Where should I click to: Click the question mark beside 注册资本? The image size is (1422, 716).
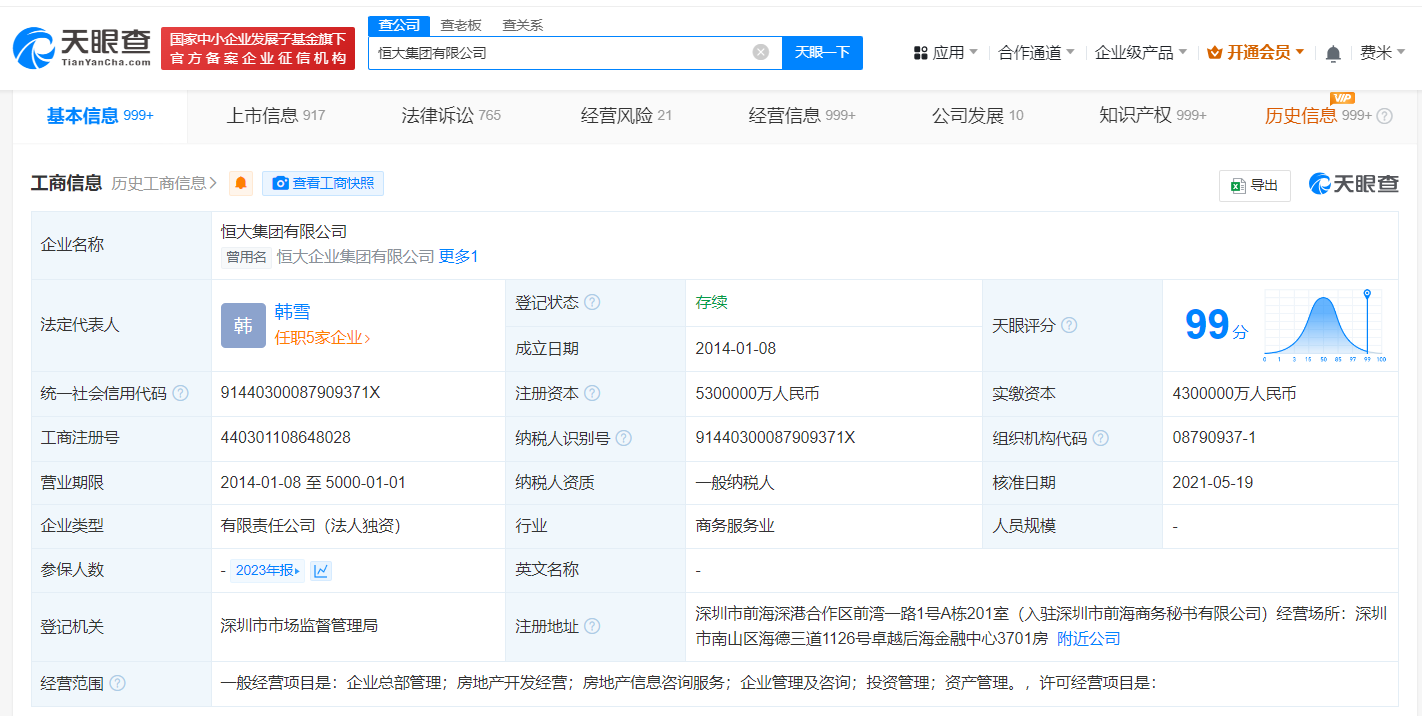(x=595, y=393)
